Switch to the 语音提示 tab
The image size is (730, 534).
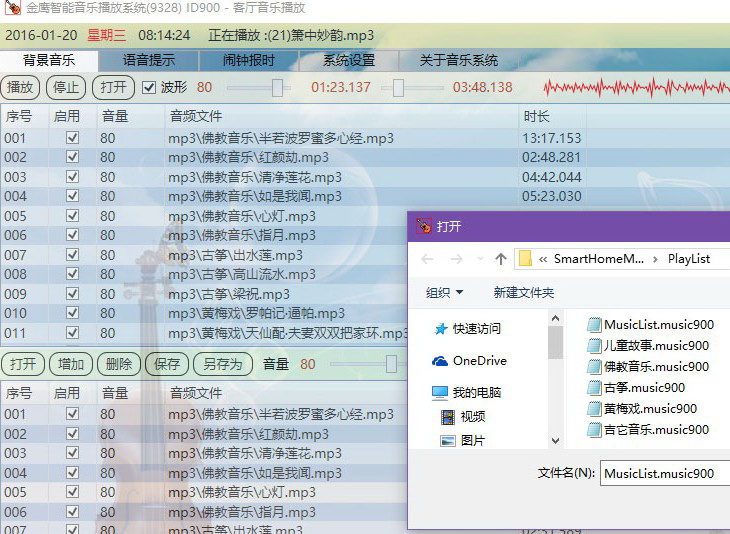coord(149,60)
